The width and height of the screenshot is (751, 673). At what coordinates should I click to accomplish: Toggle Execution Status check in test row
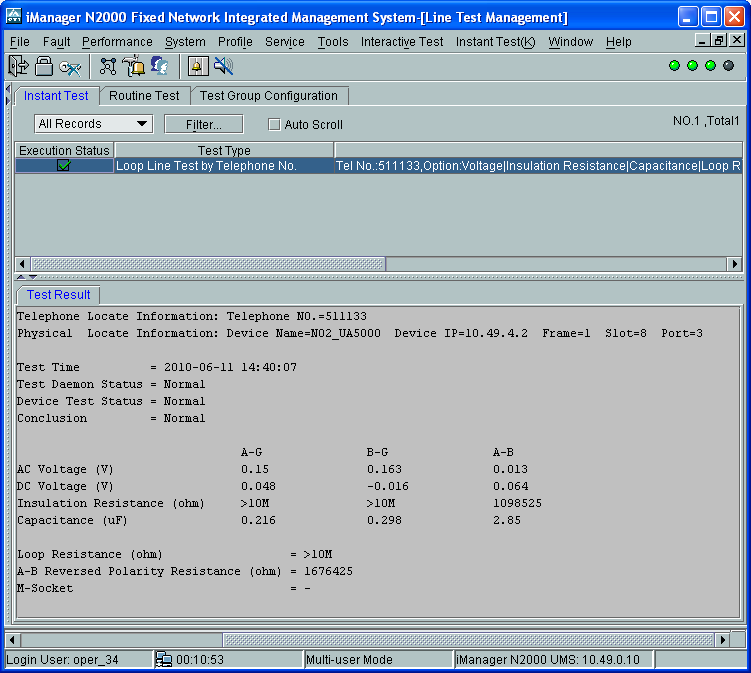tap(64, 166)
